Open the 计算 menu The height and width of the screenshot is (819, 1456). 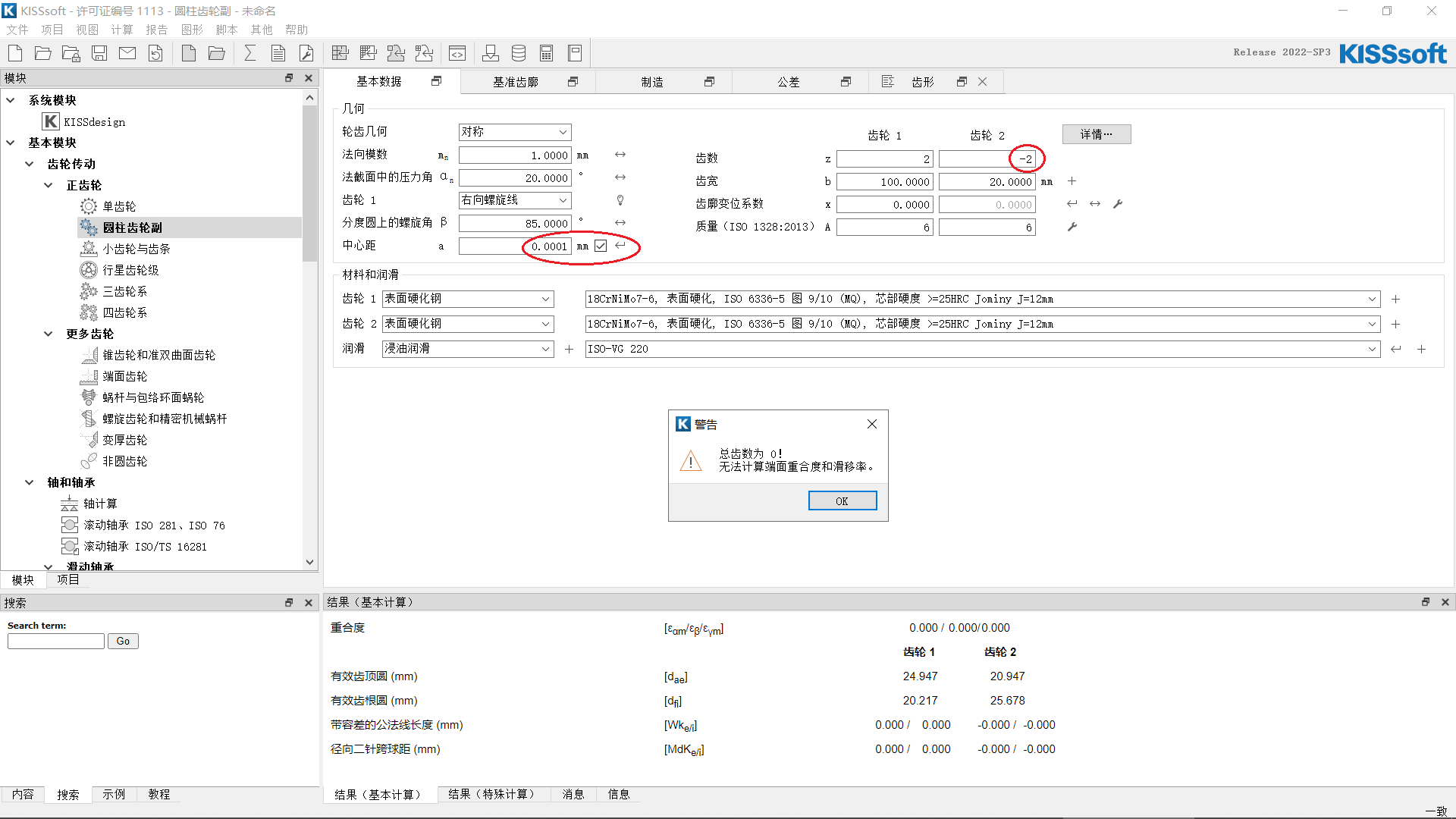122,30
